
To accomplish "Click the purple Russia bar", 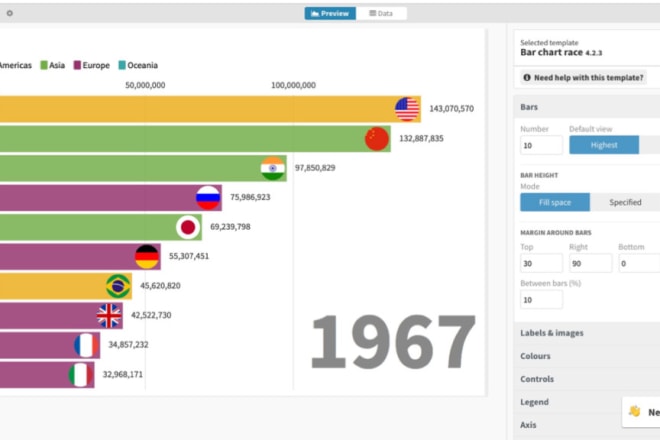I will [x=110, y=197].
